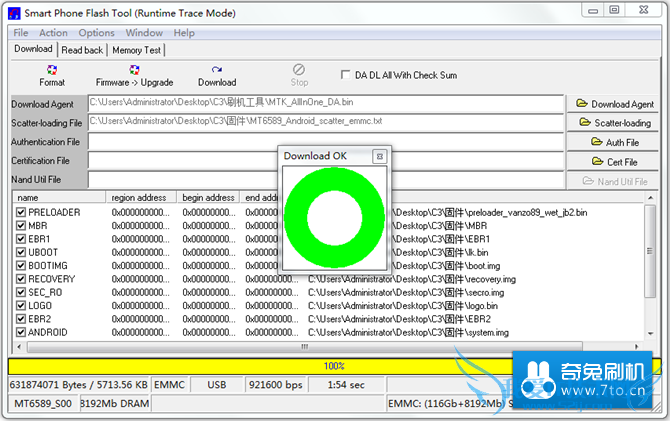This screenshot has width=670, height=421.
Task: Open the File menu
Action: (x=21, y=33)
